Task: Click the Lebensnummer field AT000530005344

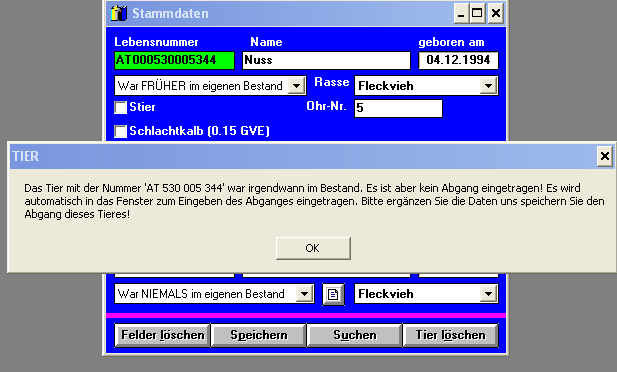Action: click(x=174, y=60)
